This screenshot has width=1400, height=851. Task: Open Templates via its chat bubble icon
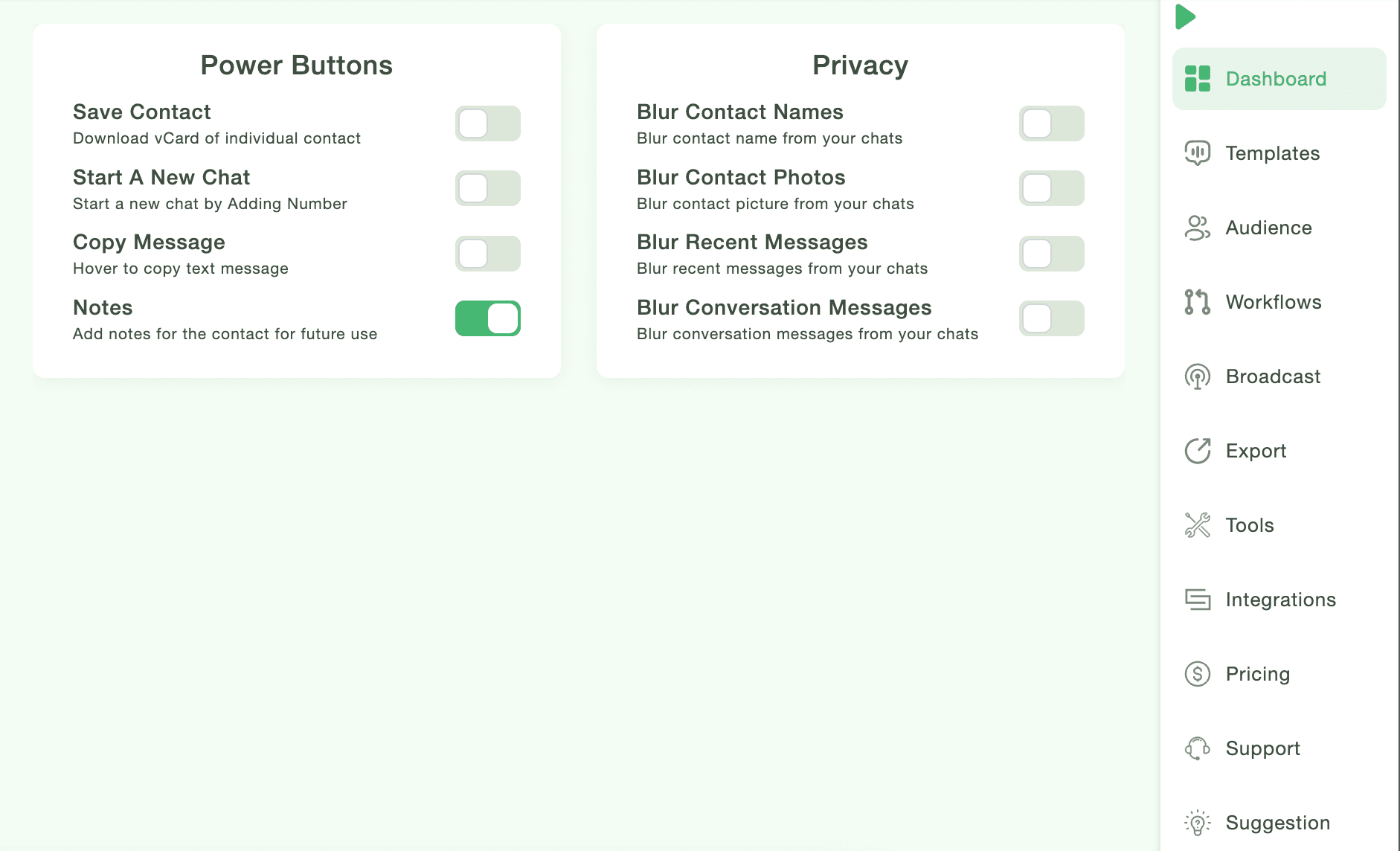1198,153
